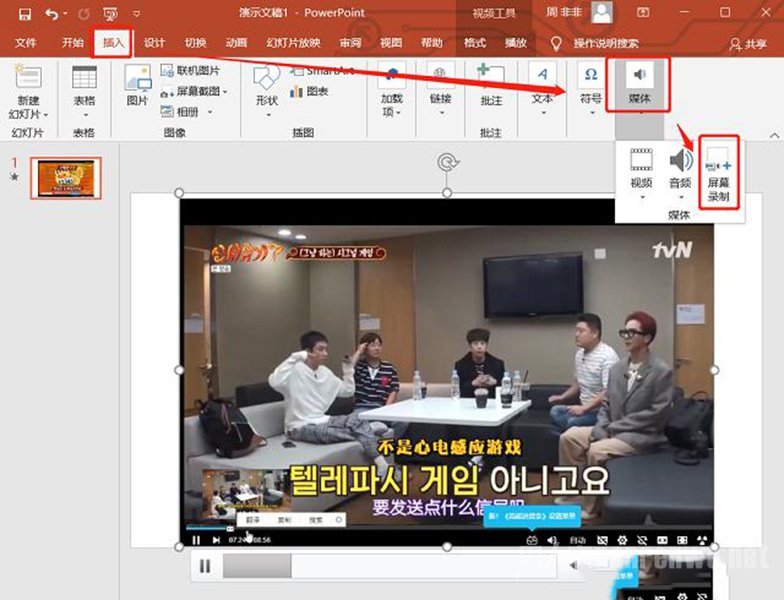Viewport: 784px width, 600px height.
Task: Expand the arrow below 视频
Action: pos(642,197)
